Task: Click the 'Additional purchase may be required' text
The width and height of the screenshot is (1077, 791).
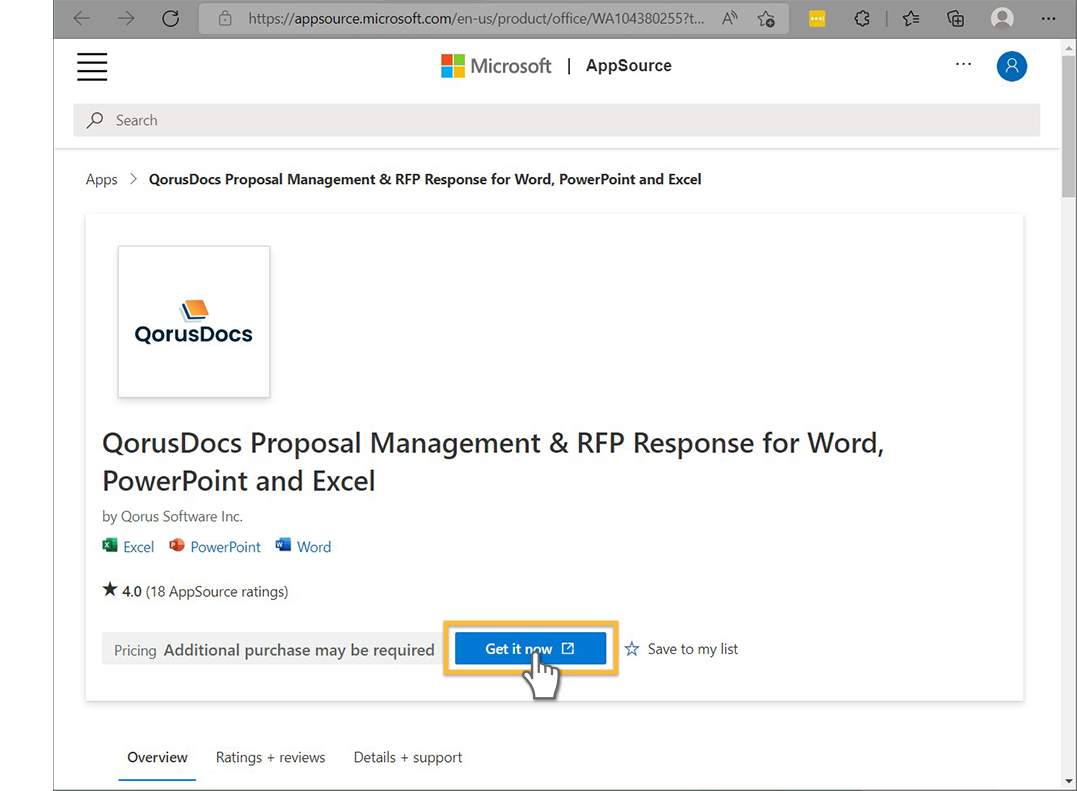Action: coord(299,650)
